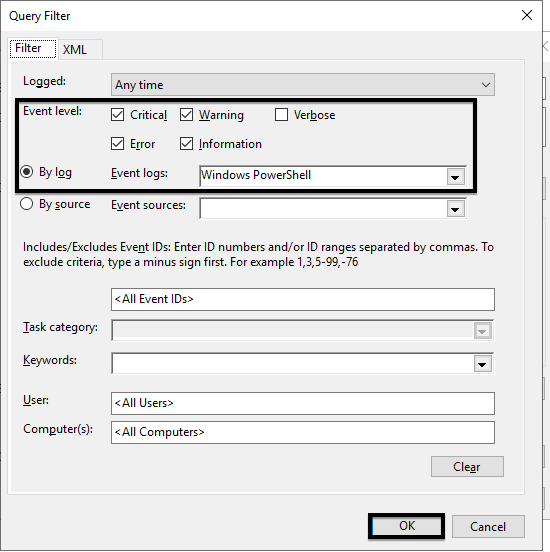Enable the Verbose event level
The image size is (550, 552).
click(x=281, y=115)
